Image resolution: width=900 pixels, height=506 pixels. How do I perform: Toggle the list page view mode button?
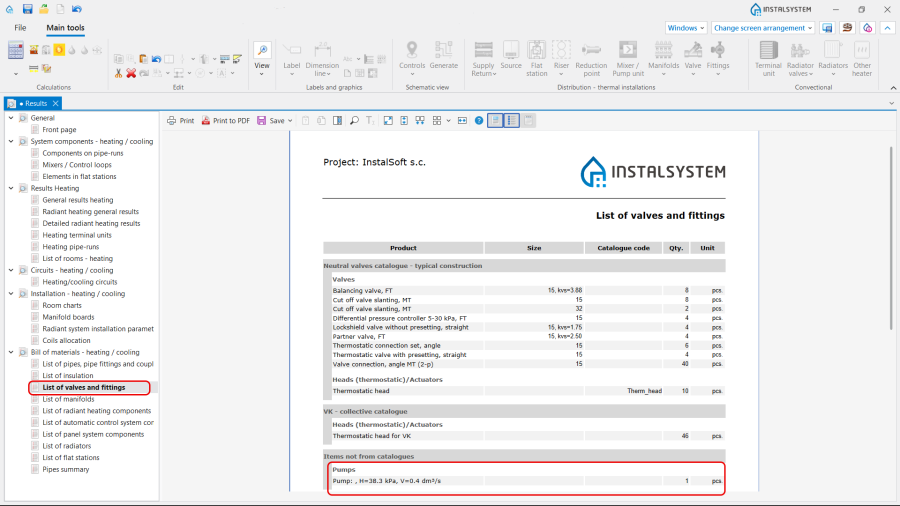(512, 120)
